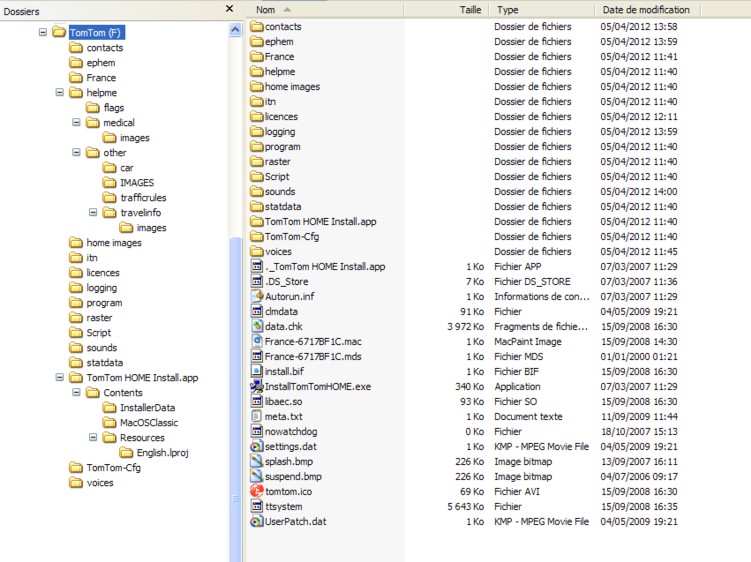The height and width of the screenshot is (562, 751).
Task: Click the meta.txt document icon
Action: click(x=257, y=416)
